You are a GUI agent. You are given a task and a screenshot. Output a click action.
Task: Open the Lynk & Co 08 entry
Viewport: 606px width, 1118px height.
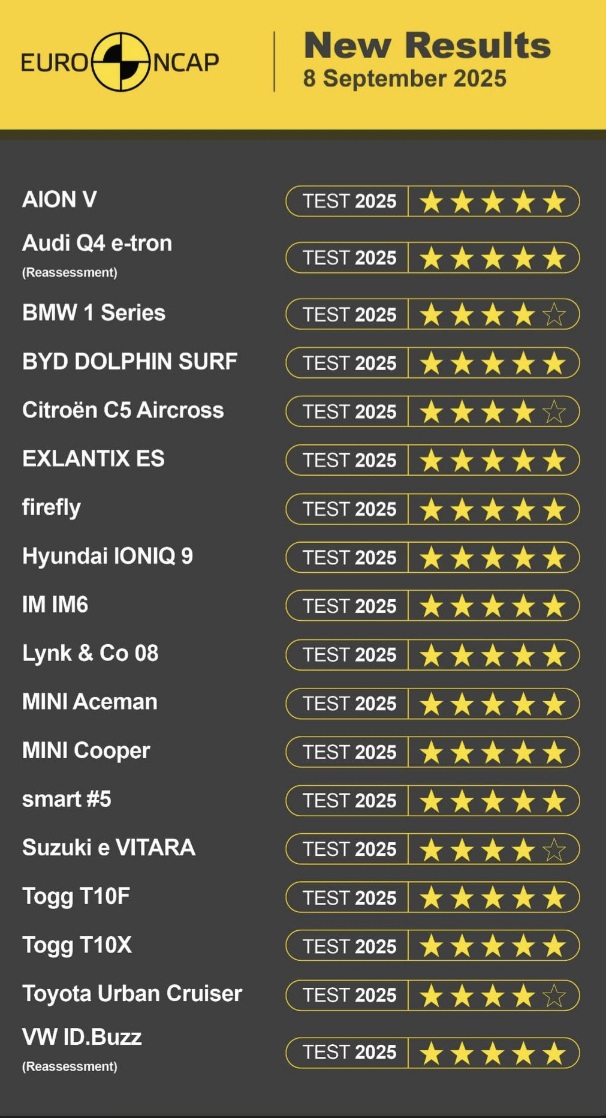[x=91, y=653]
